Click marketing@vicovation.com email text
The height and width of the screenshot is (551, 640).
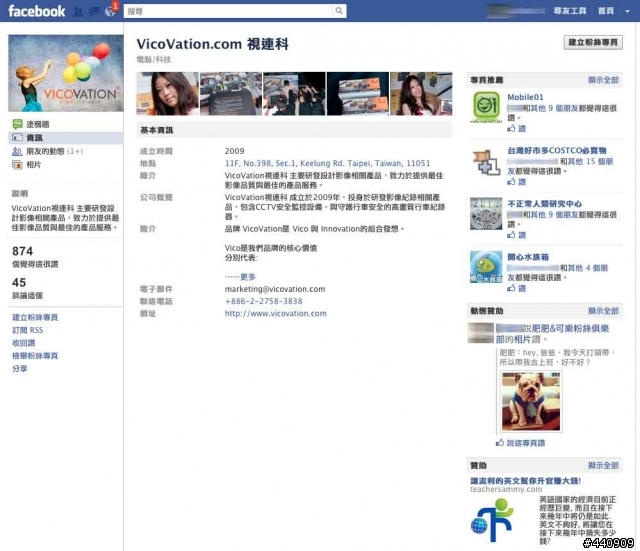click(275, 289)
